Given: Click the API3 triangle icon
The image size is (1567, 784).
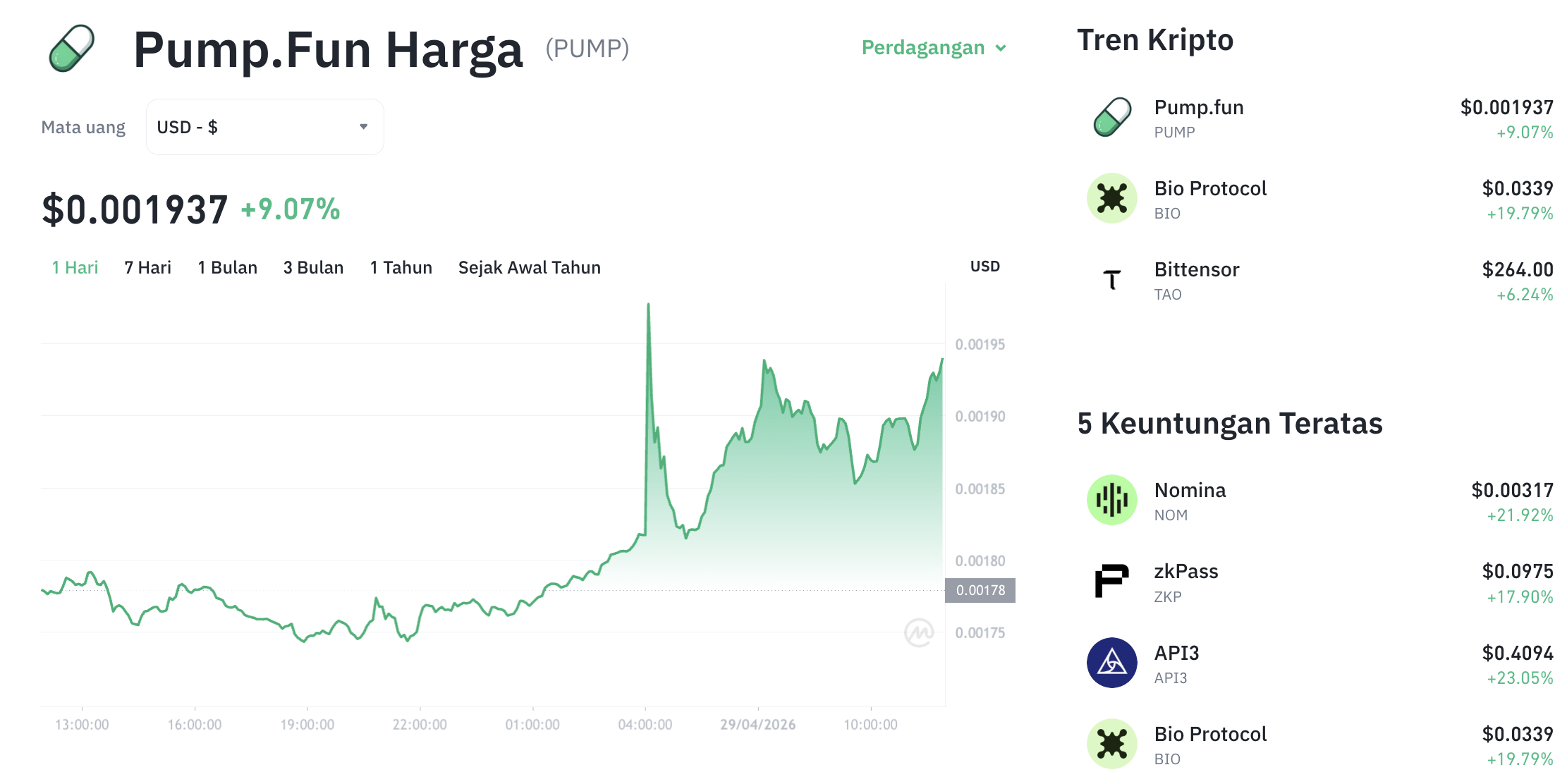Looking at the screenshot, I should pyautogui.click(x=1111, y=663).
